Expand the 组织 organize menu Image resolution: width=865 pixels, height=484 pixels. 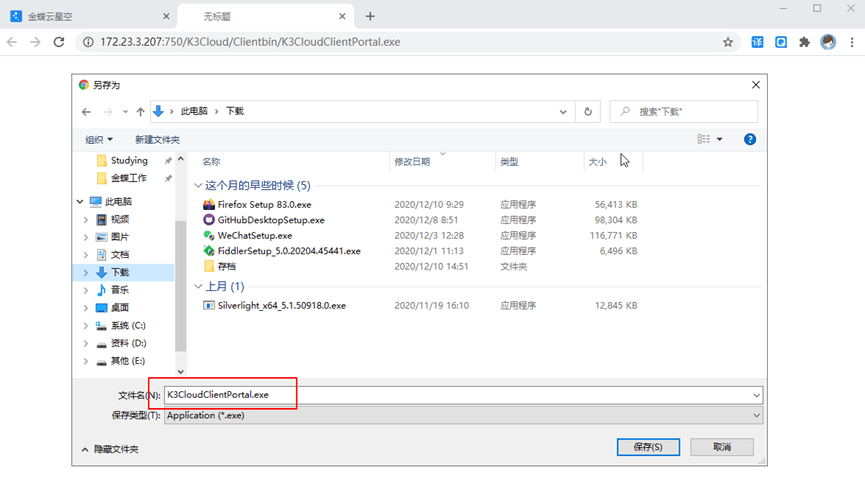99,140
